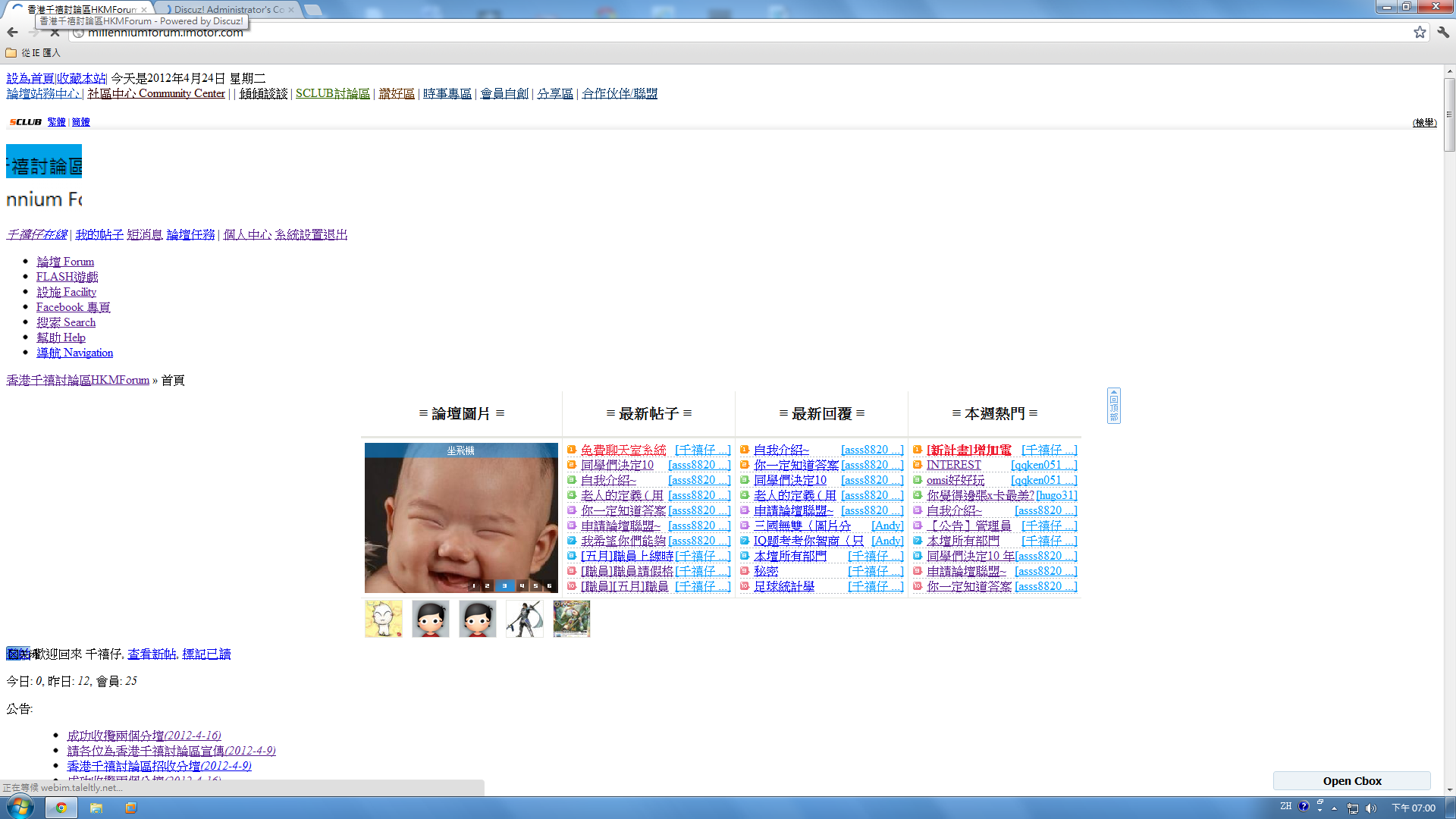The image size is (1456, 819).
Task: Click the ZH language indicator in tray
Action: pos(1285,806)
